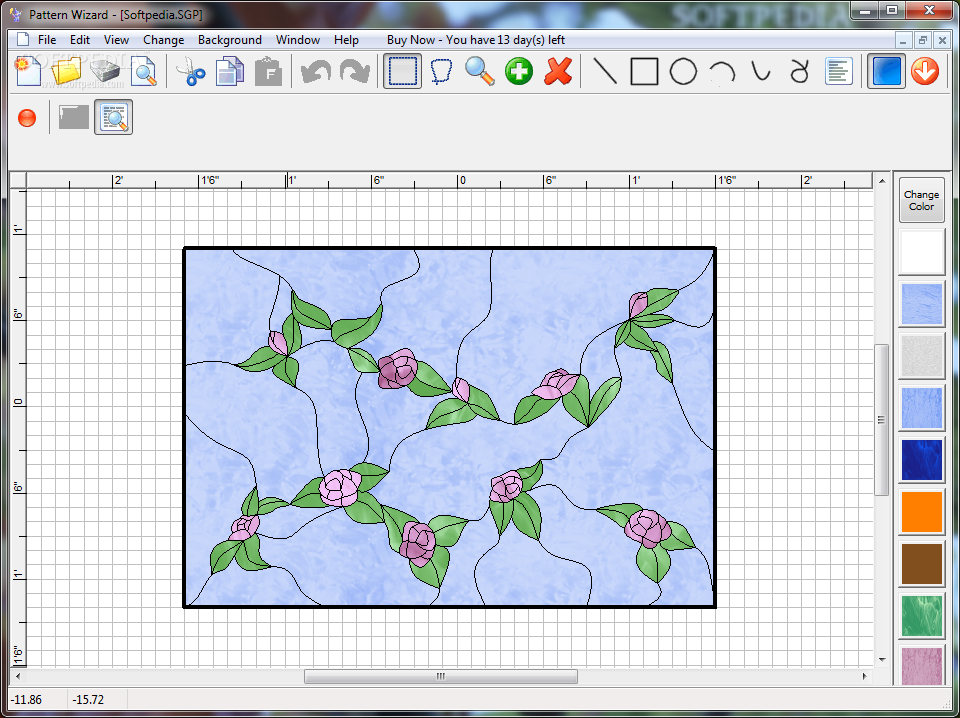This screenshot has height=718, width=960.
Task: Click the -15.72 coordinate in status bar
Action: (x=88, y=700)
